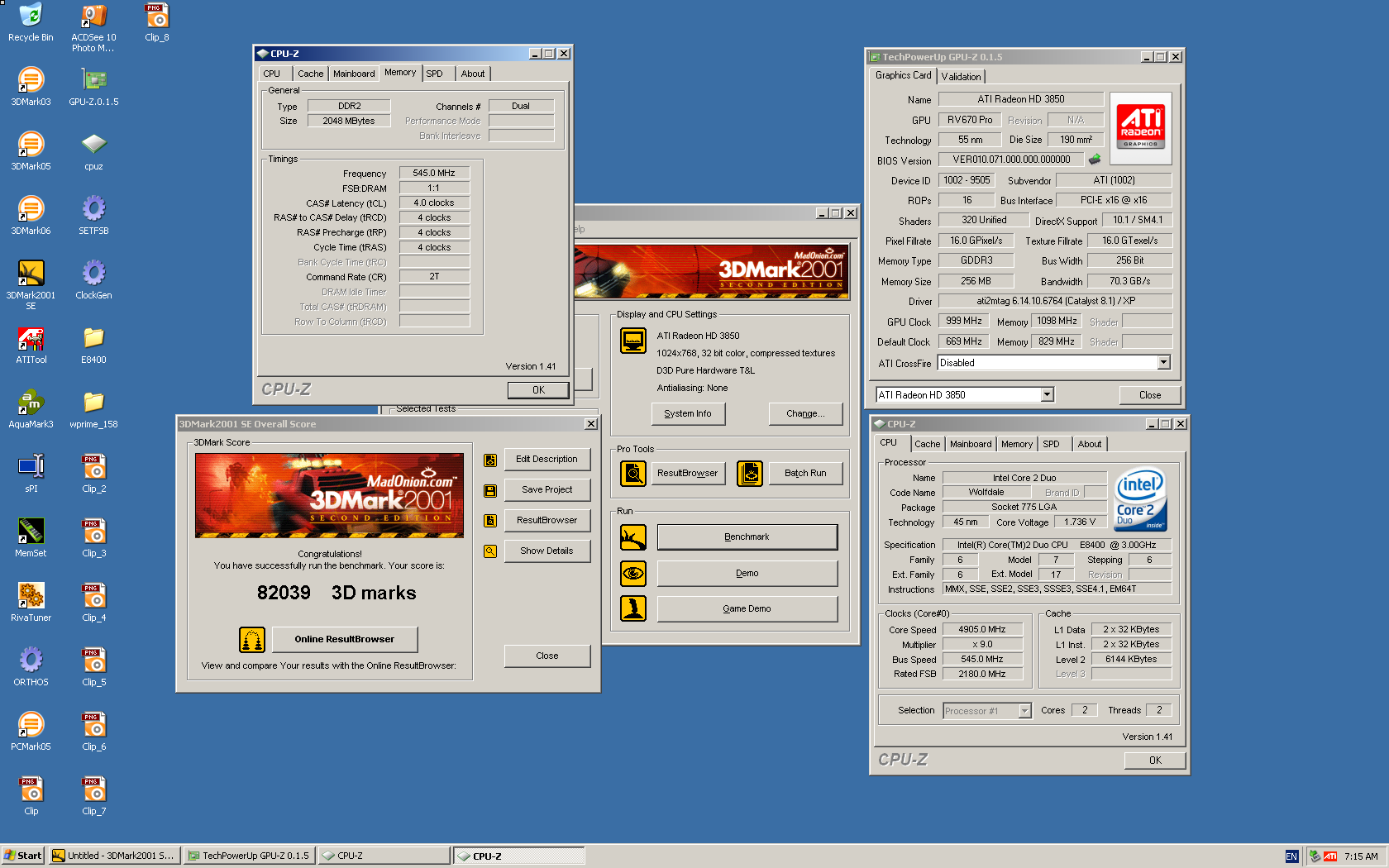Click the Batch Run button
The image size is (1389, 868).
pyautogui.click(x=805, y=474)
